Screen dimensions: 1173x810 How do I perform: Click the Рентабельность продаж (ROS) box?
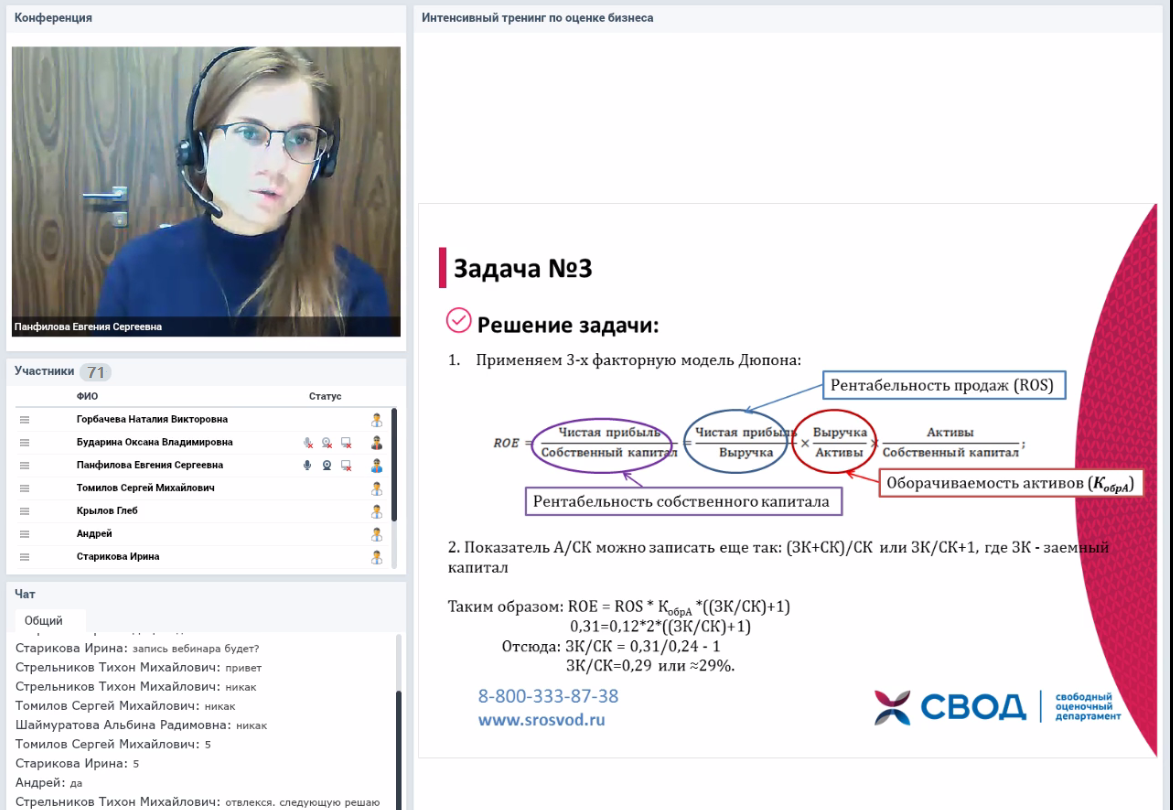943,385
